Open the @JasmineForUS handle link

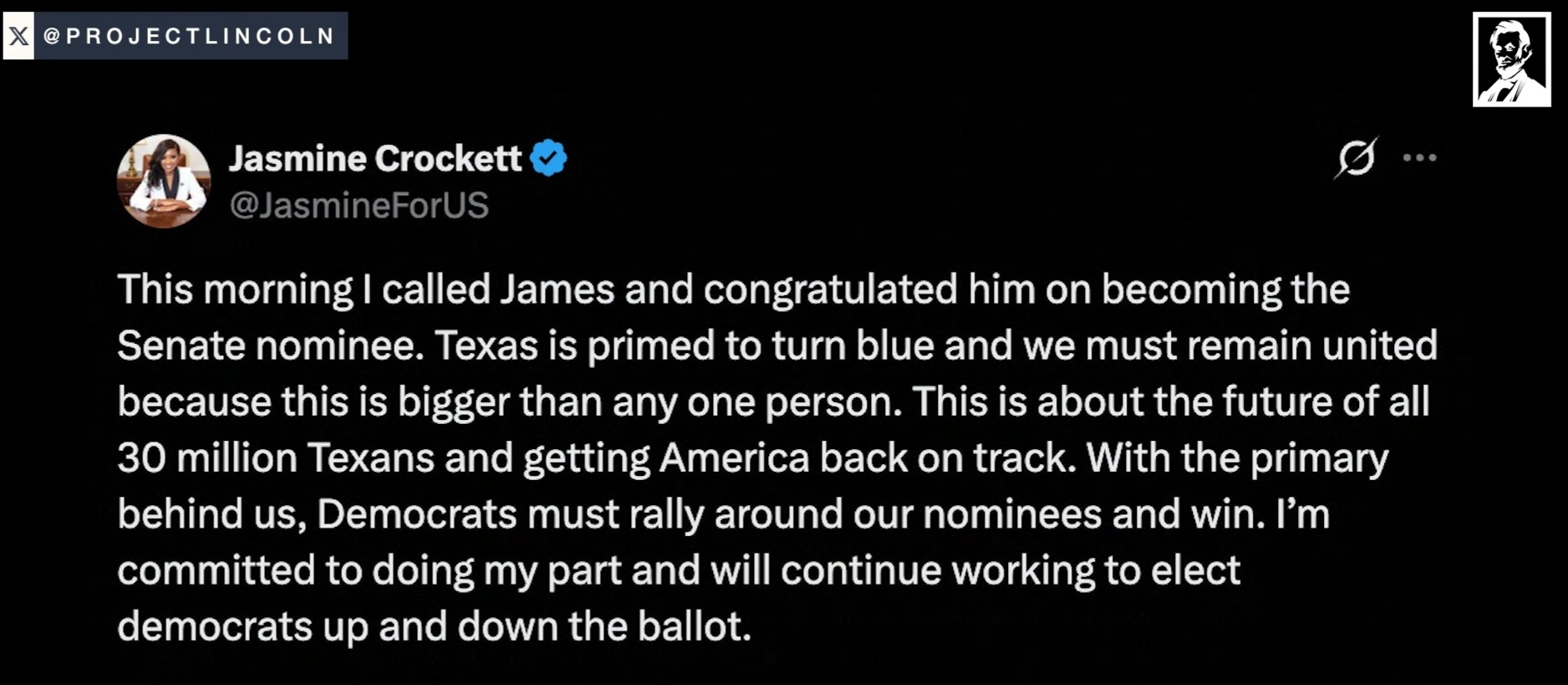point(359,206)
